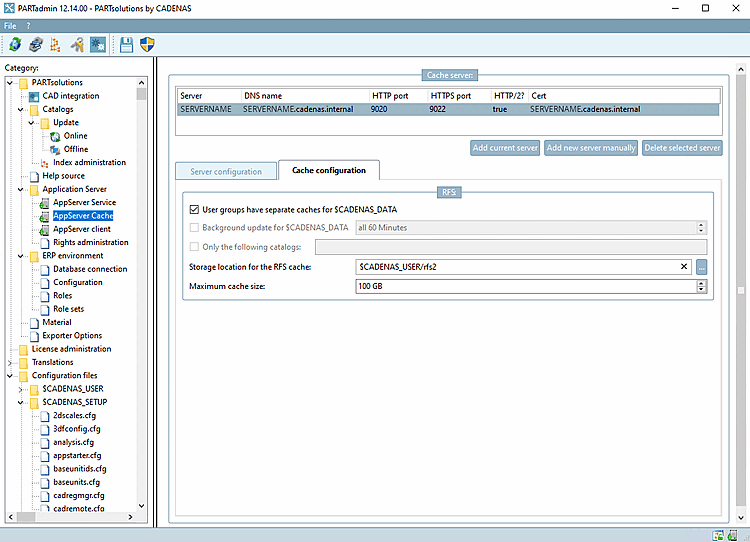Switch to the Server configuration tab

point(226,171)
